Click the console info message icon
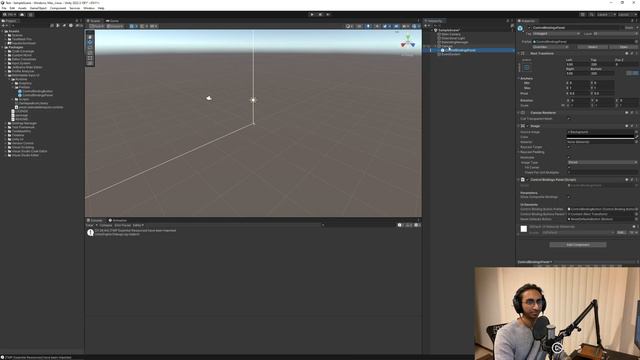 point(90,233)
